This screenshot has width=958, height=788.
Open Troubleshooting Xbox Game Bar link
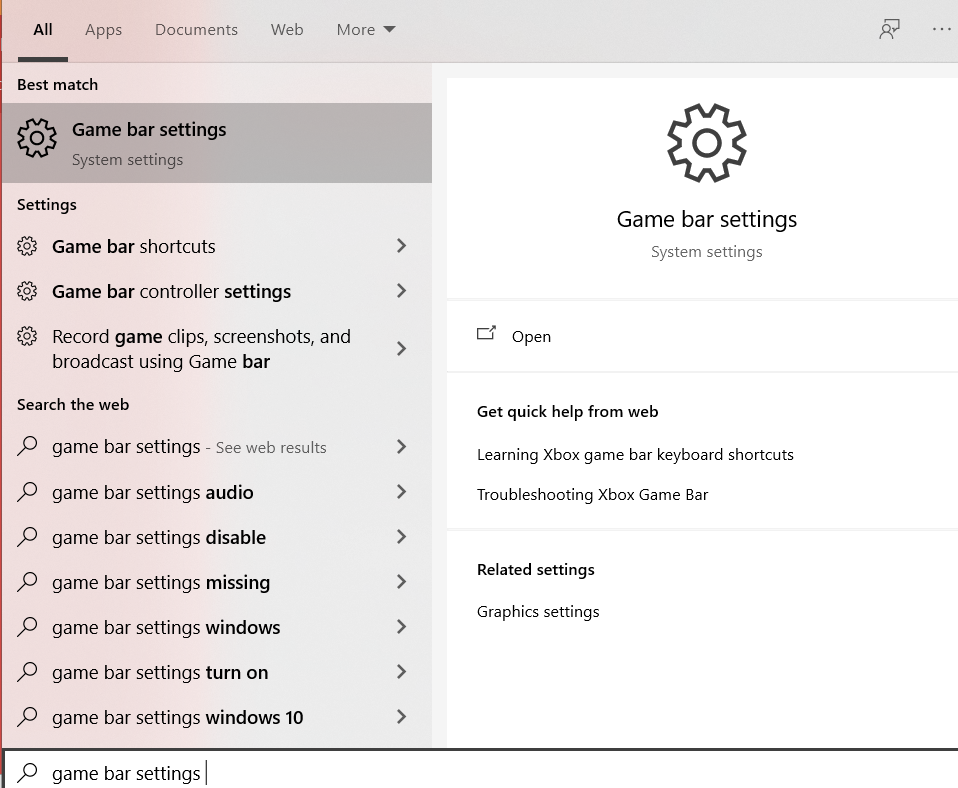click(592, 495)
